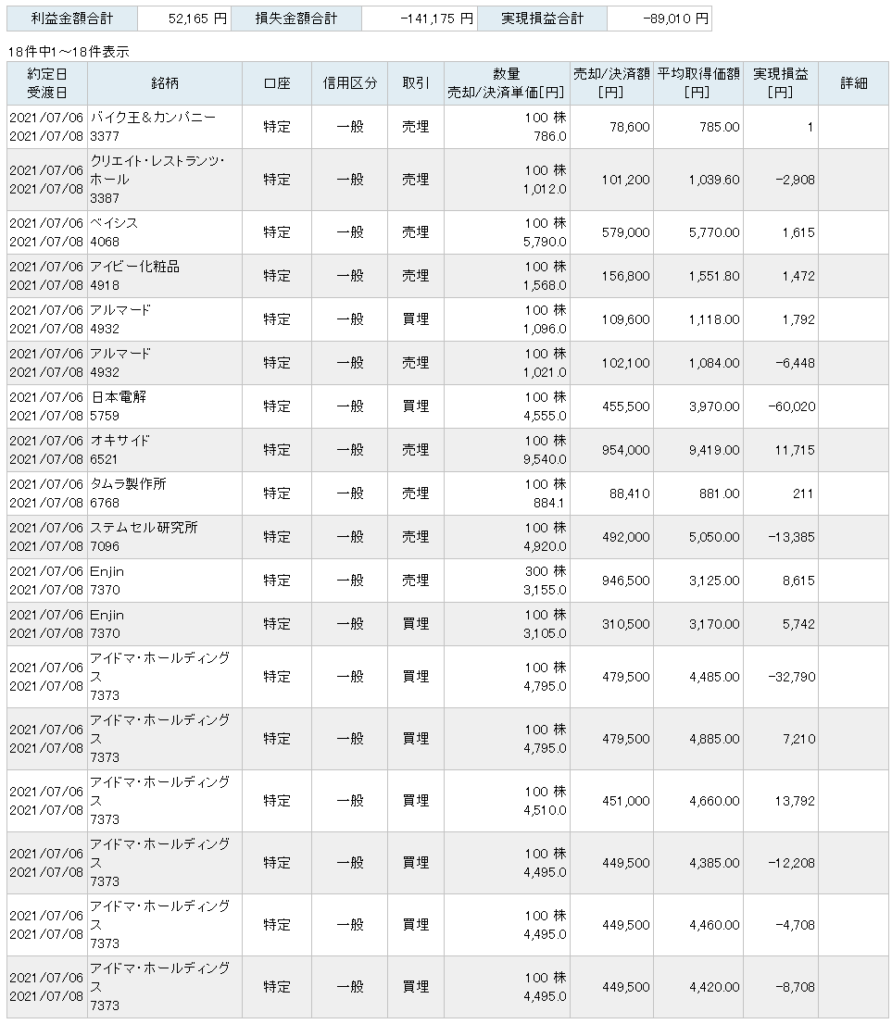892x1024 pixels.
Task: Click the 88,410 settlement amount
Action: tap(629, 494)
